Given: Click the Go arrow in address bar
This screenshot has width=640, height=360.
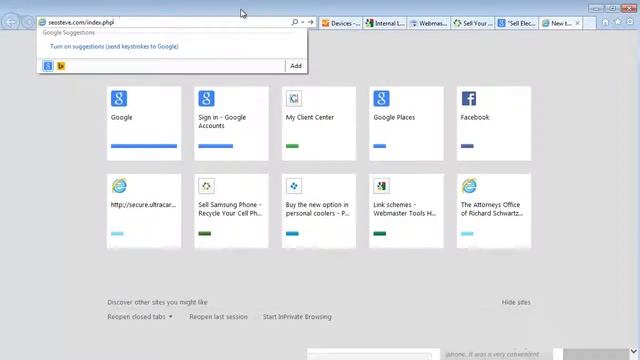Looking at the screenshot, I should (311, 22).
